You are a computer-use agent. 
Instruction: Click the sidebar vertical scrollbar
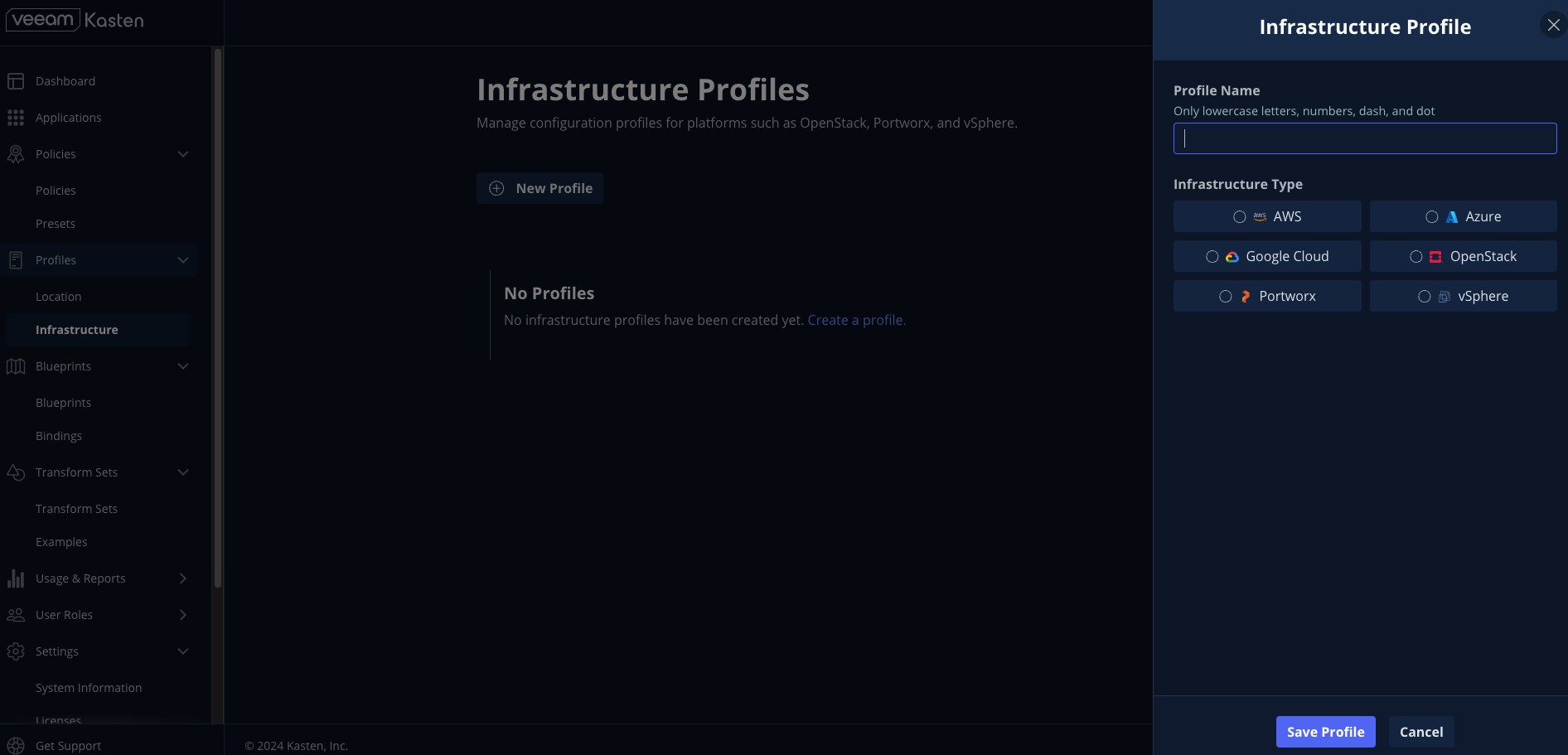click(218, 318)
